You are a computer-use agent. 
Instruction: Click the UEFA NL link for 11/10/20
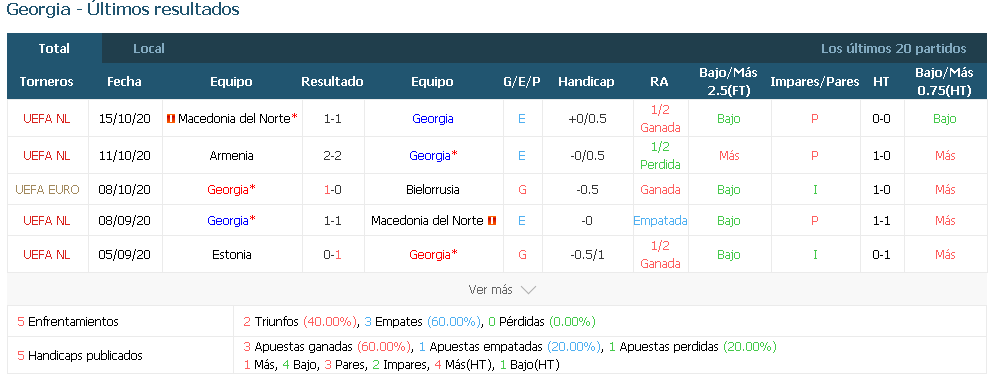click(47, 155)
